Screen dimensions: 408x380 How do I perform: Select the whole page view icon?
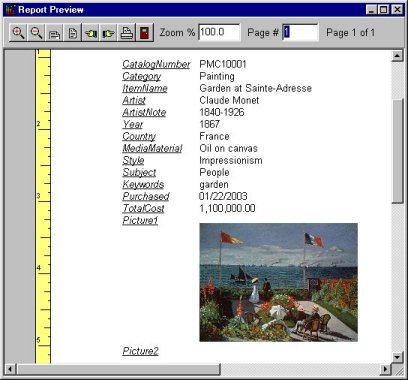[72, 33]
